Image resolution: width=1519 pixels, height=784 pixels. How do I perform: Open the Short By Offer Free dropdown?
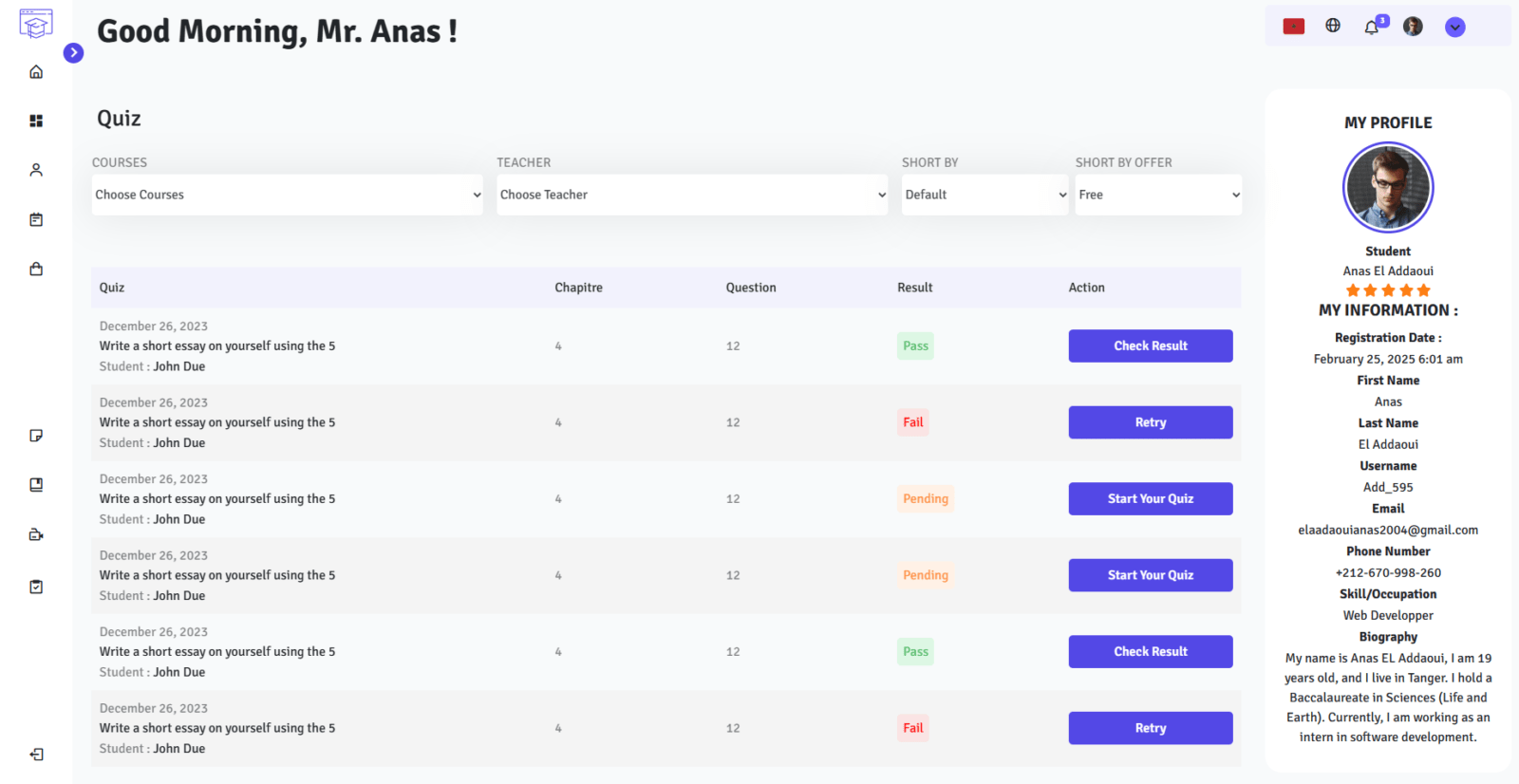(x=1158, y=195)
